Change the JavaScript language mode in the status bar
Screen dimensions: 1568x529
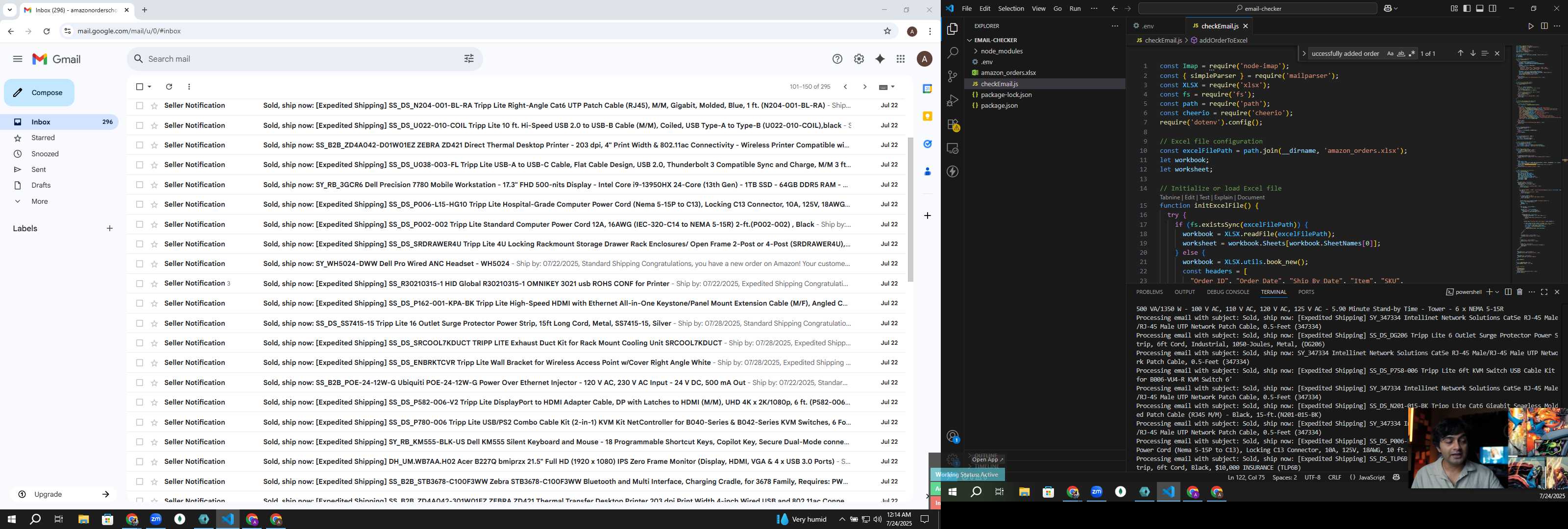(x=1372, y=478)
